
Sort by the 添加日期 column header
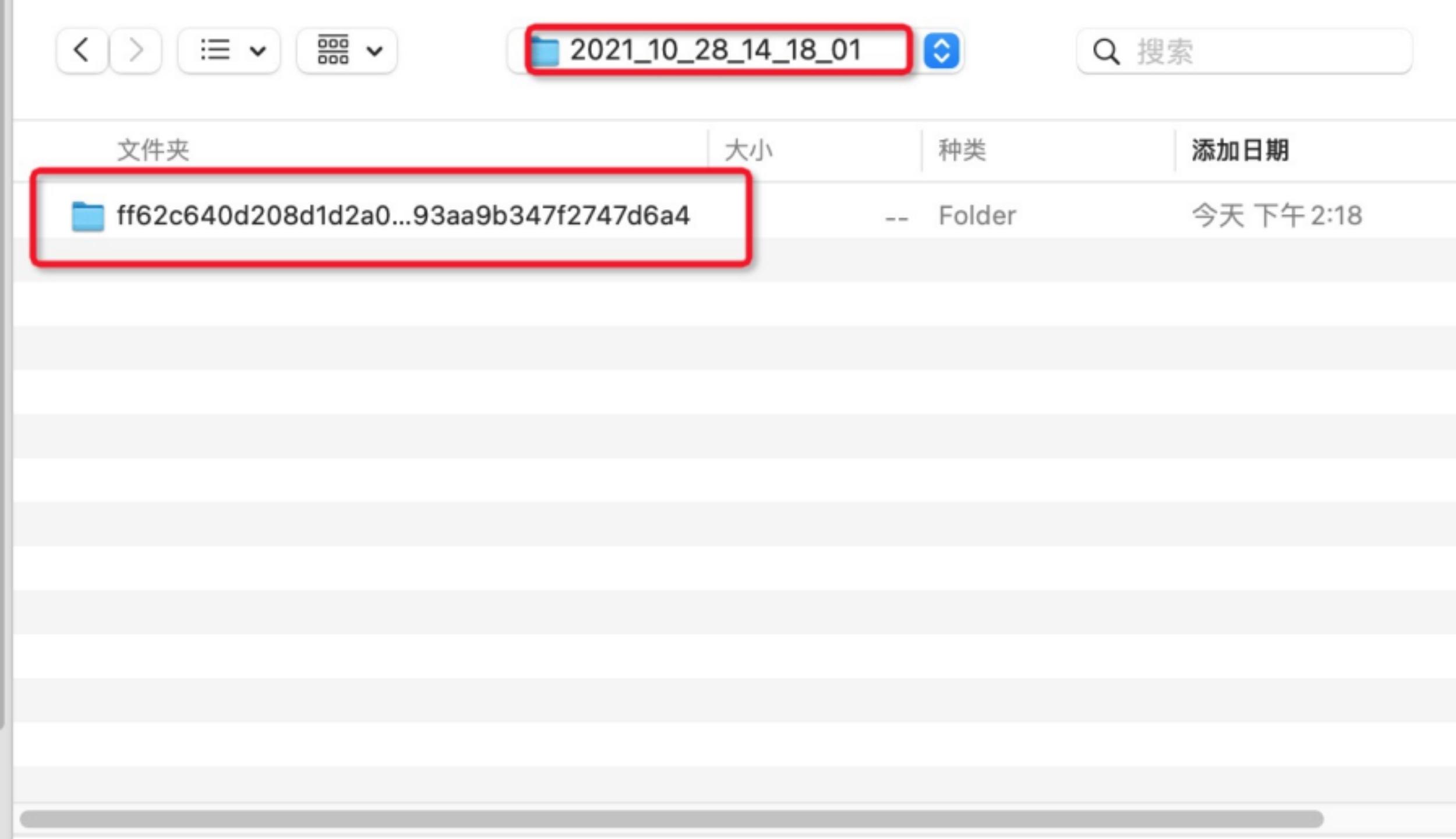[x=1240, y=150]
